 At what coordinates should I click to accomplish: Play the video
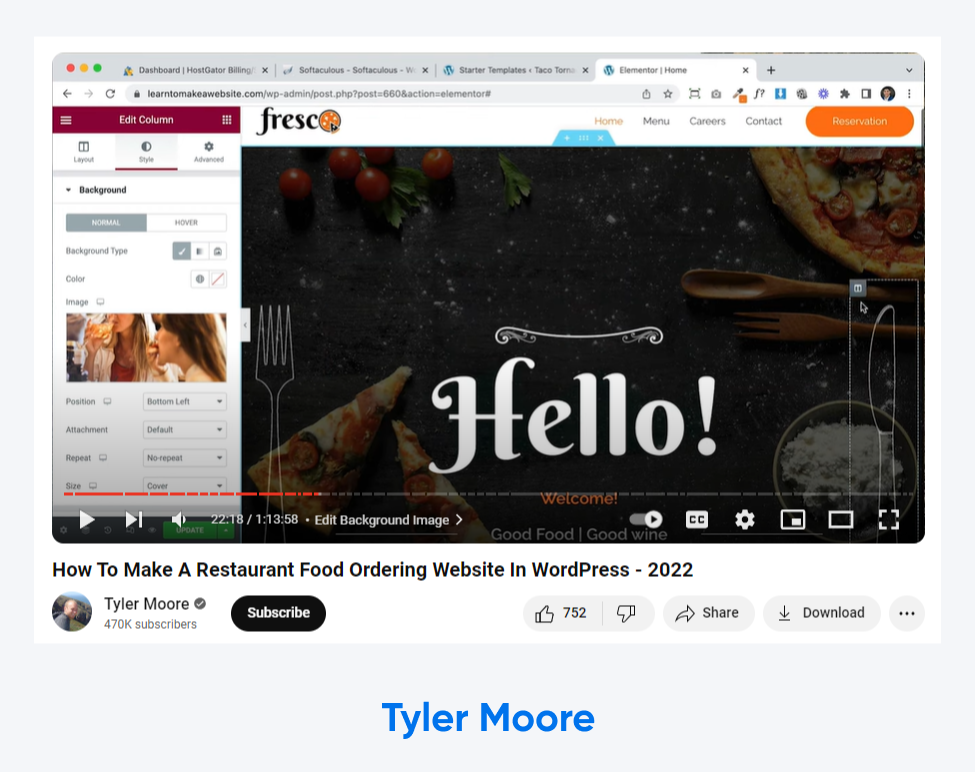pos(87,519)
